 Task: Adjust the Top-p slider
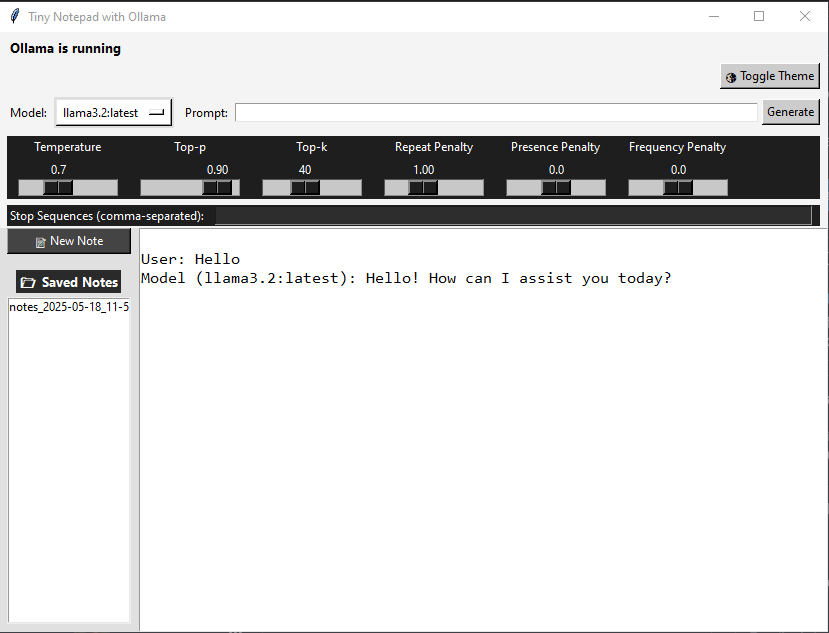tap(190, 187)
